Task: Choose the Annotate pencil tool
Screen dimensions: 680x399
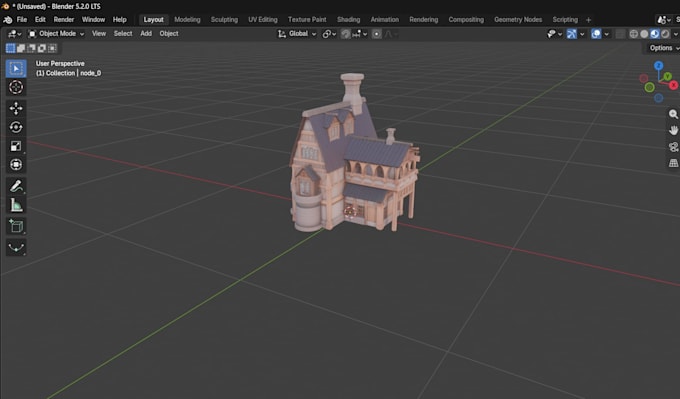Action: [16, 186]
